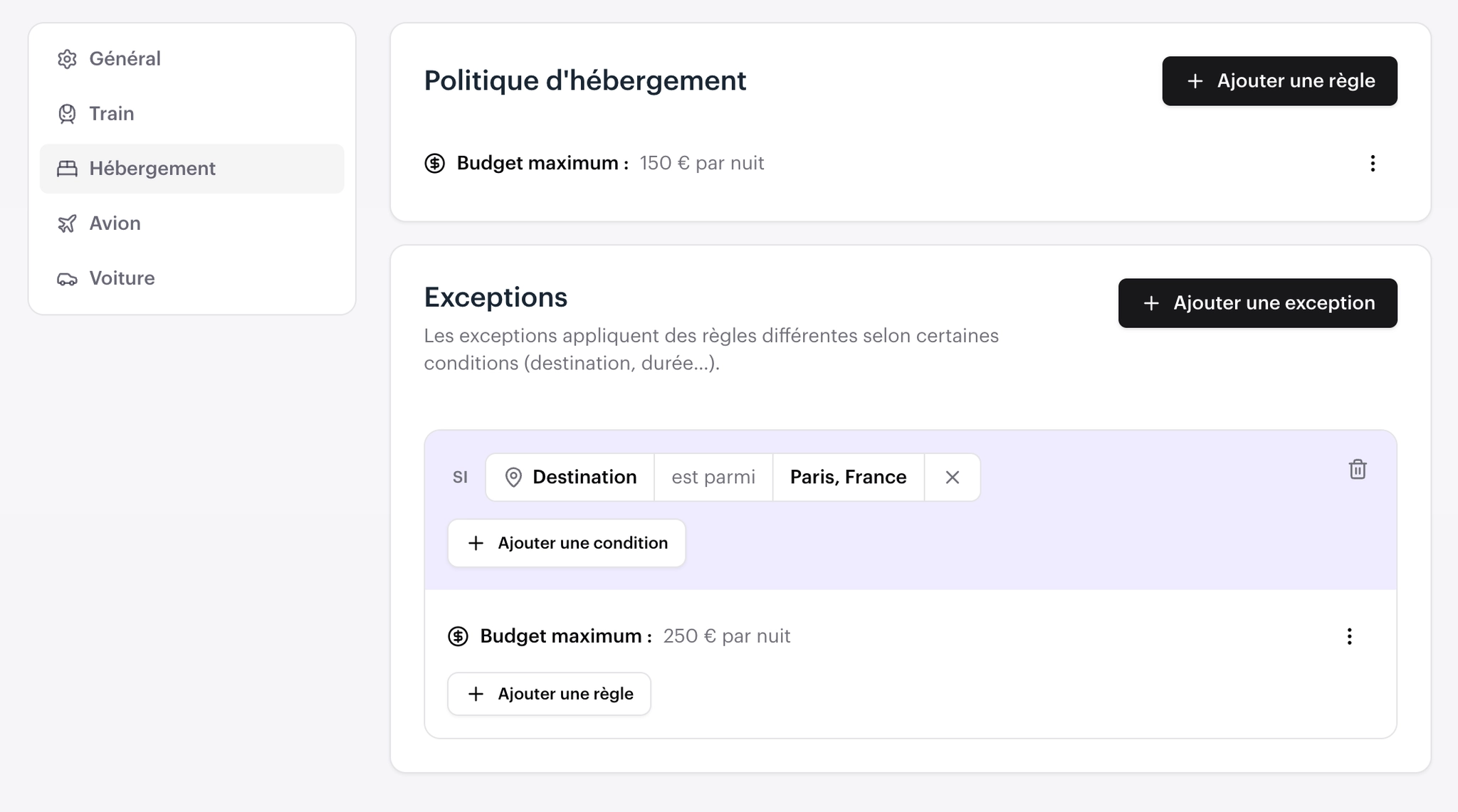Open the Destination condition selector

(x=570, y=478)
